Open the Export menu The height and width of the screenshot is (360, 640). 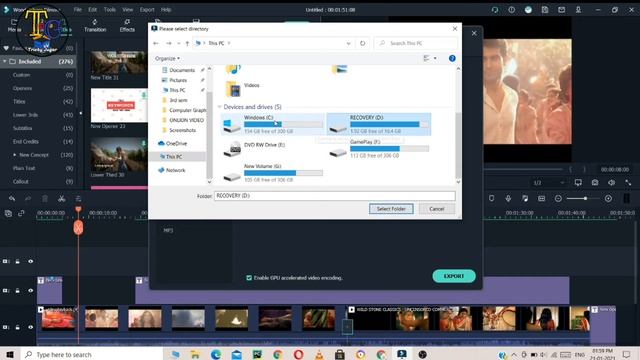147,9
